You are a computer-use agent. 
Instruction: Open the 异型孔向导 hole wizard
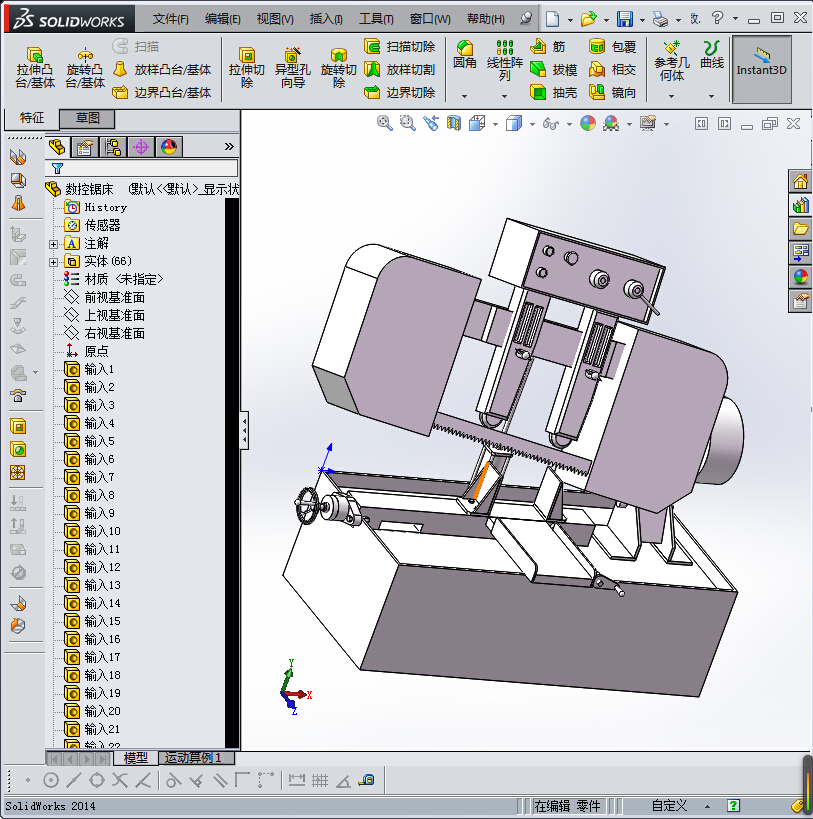(x=292, y=68)
